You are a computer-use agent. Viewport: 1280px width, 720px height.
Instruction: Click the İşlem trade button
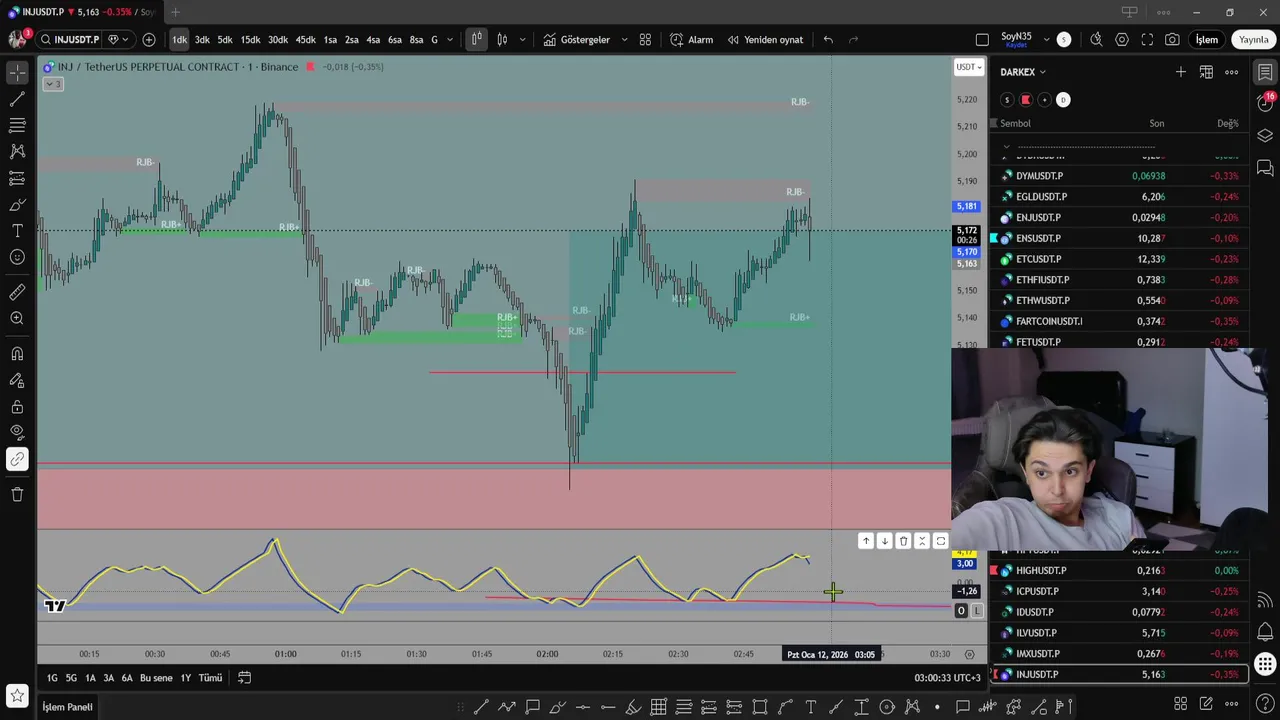(x=1207, y=40)
